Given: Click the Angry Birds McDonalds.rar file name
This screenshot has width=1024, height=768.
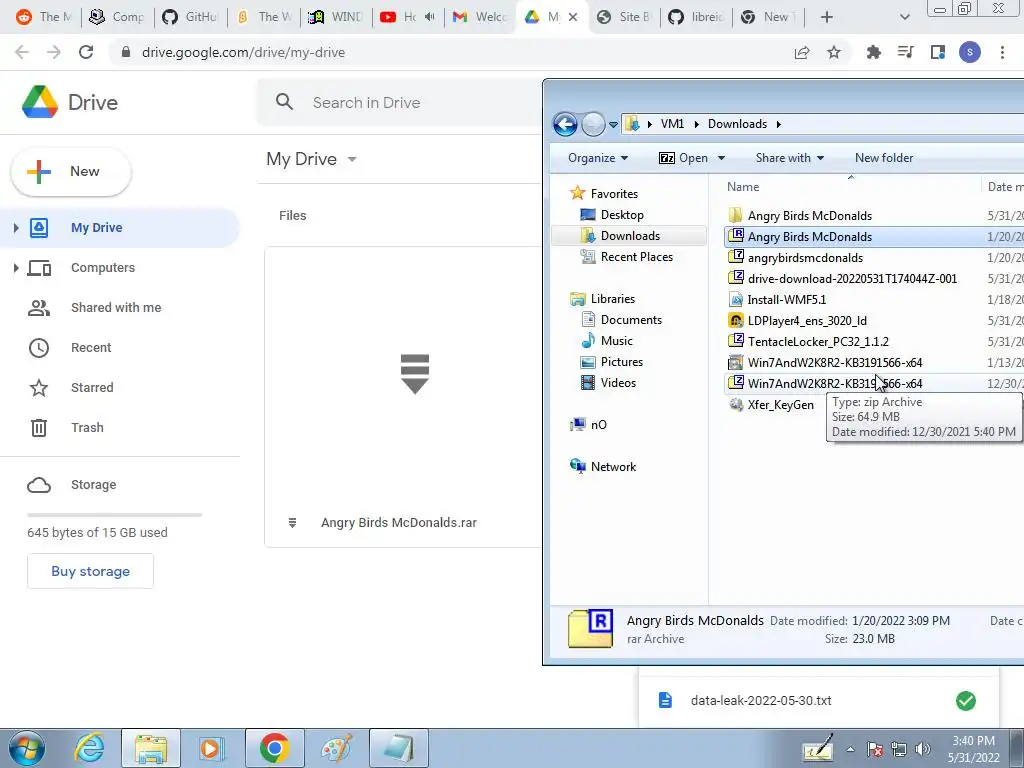Looking at the screenshot, I should click(x=398, y=522).
